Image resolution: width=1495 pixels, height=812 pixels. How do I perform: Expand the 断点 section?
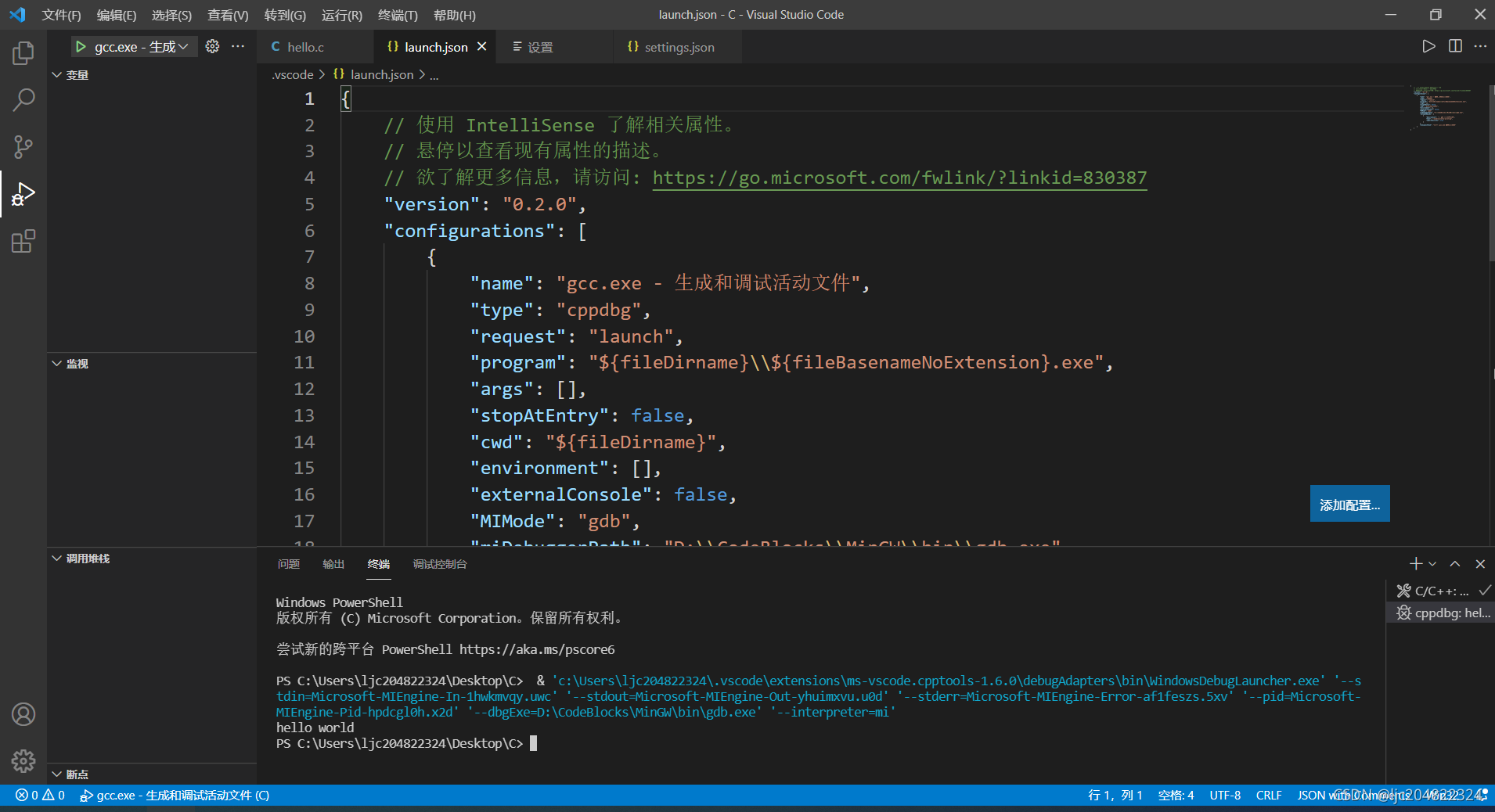(151, 774)
